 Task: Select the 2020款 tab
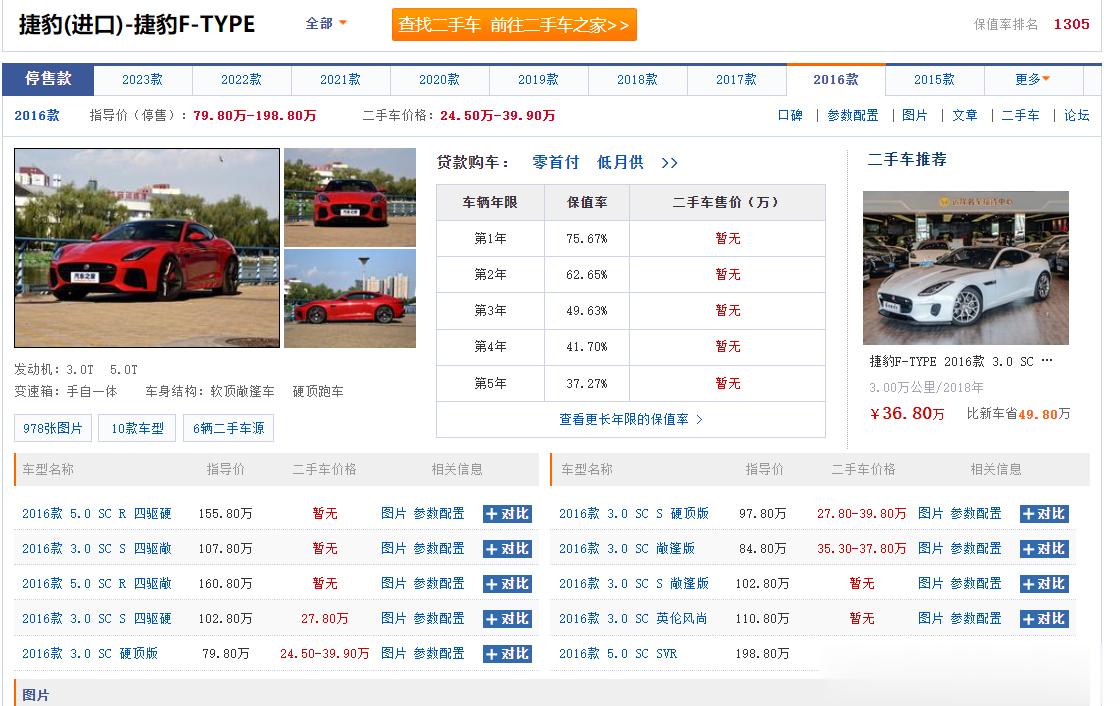439,80
